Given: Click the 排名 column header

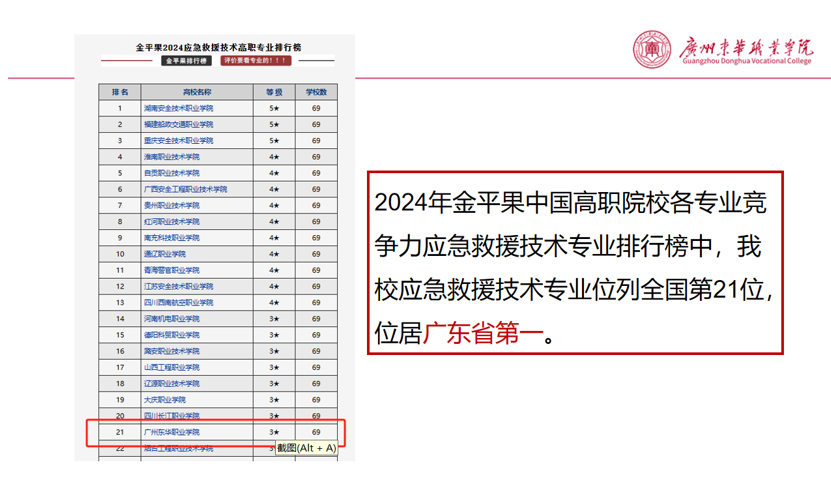Looking at the screenshot, I should [120, 92].
